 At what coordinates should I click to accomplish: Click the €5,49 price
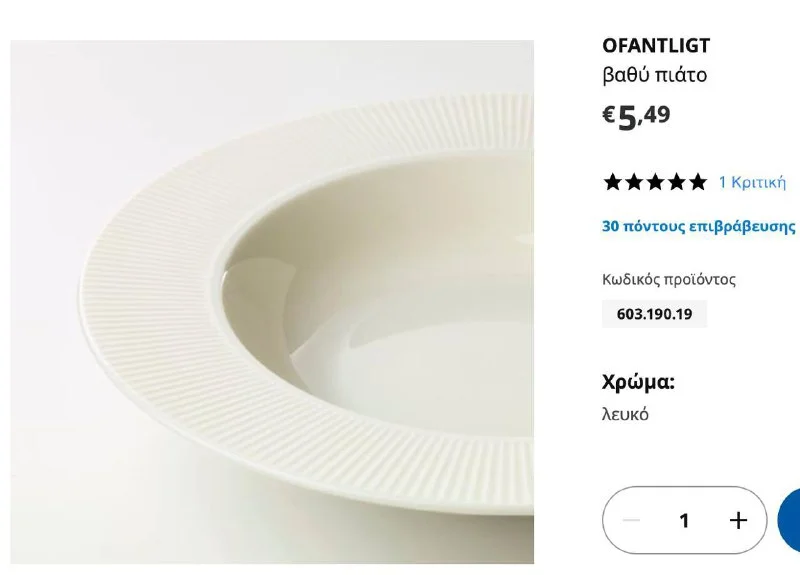click(636, 116)
